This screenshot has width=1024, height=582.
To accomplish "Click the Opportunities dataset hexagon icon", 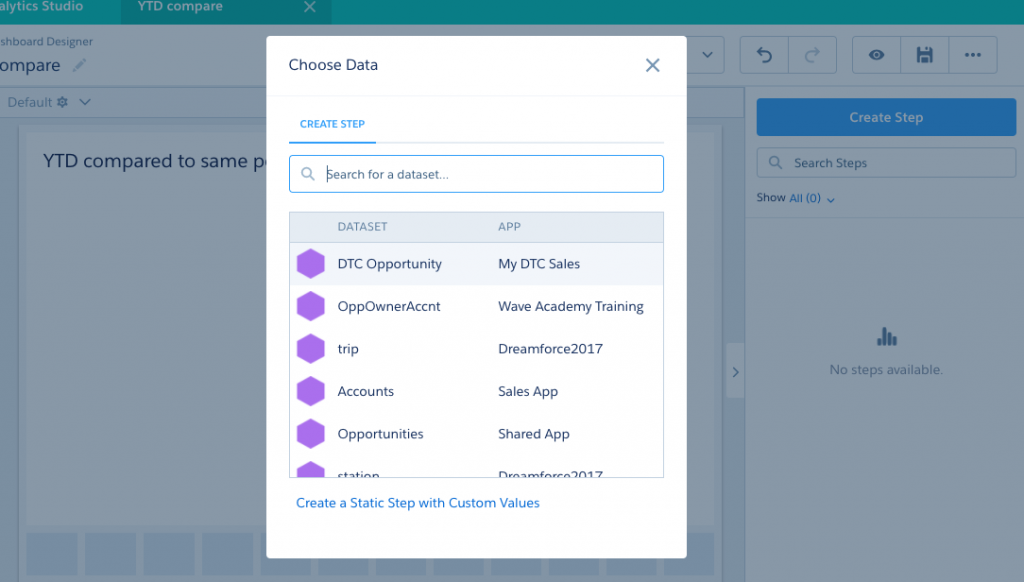I will click(311, 433).
